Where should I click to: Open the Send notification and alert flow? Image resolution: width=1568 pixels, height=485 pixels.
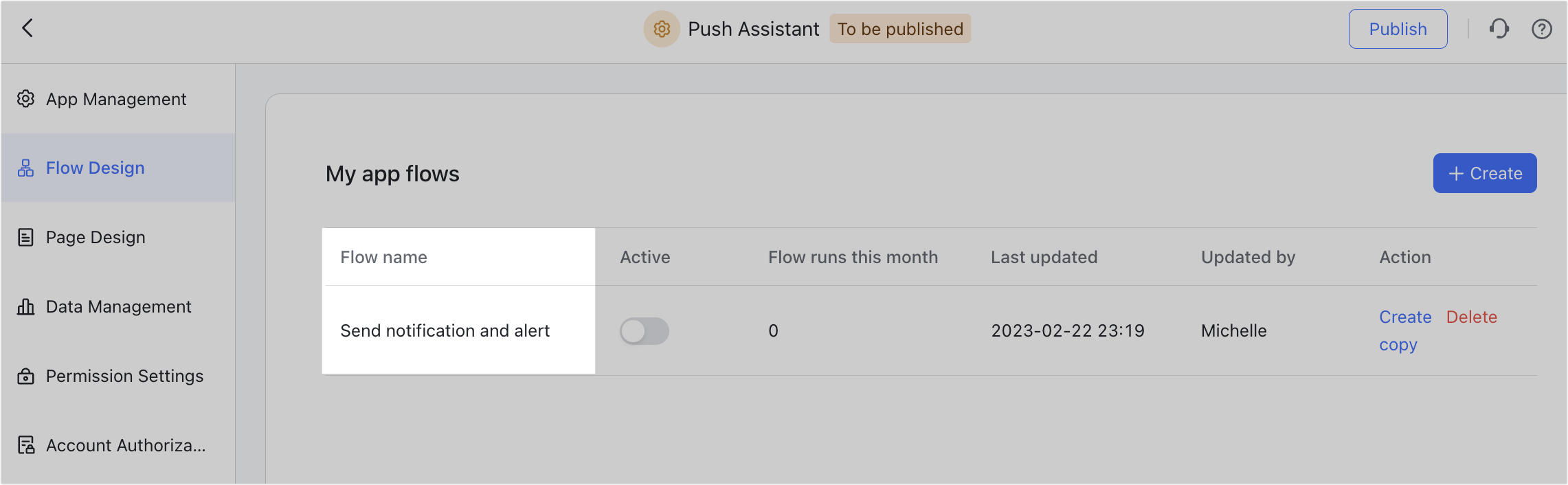click(x=445, y=330)
